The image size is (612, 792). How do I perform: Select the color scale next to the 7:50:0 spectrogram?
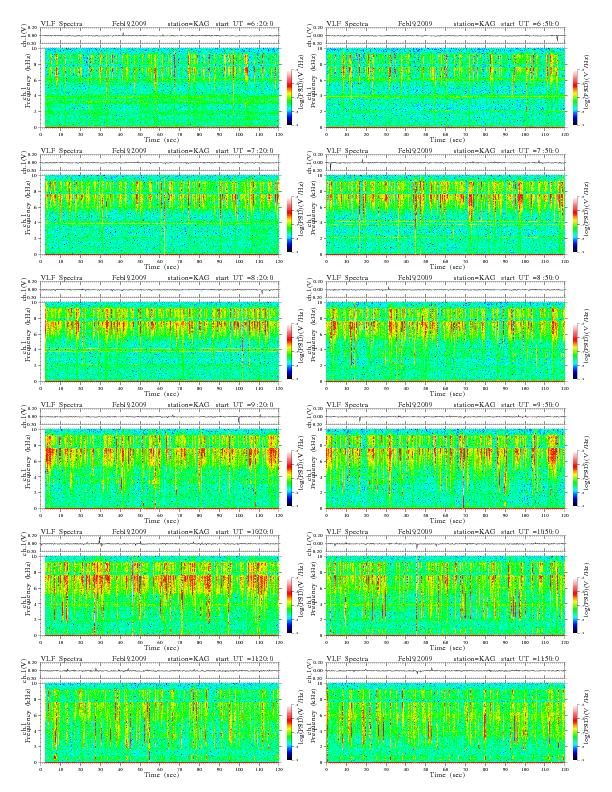tap(576, 224)
